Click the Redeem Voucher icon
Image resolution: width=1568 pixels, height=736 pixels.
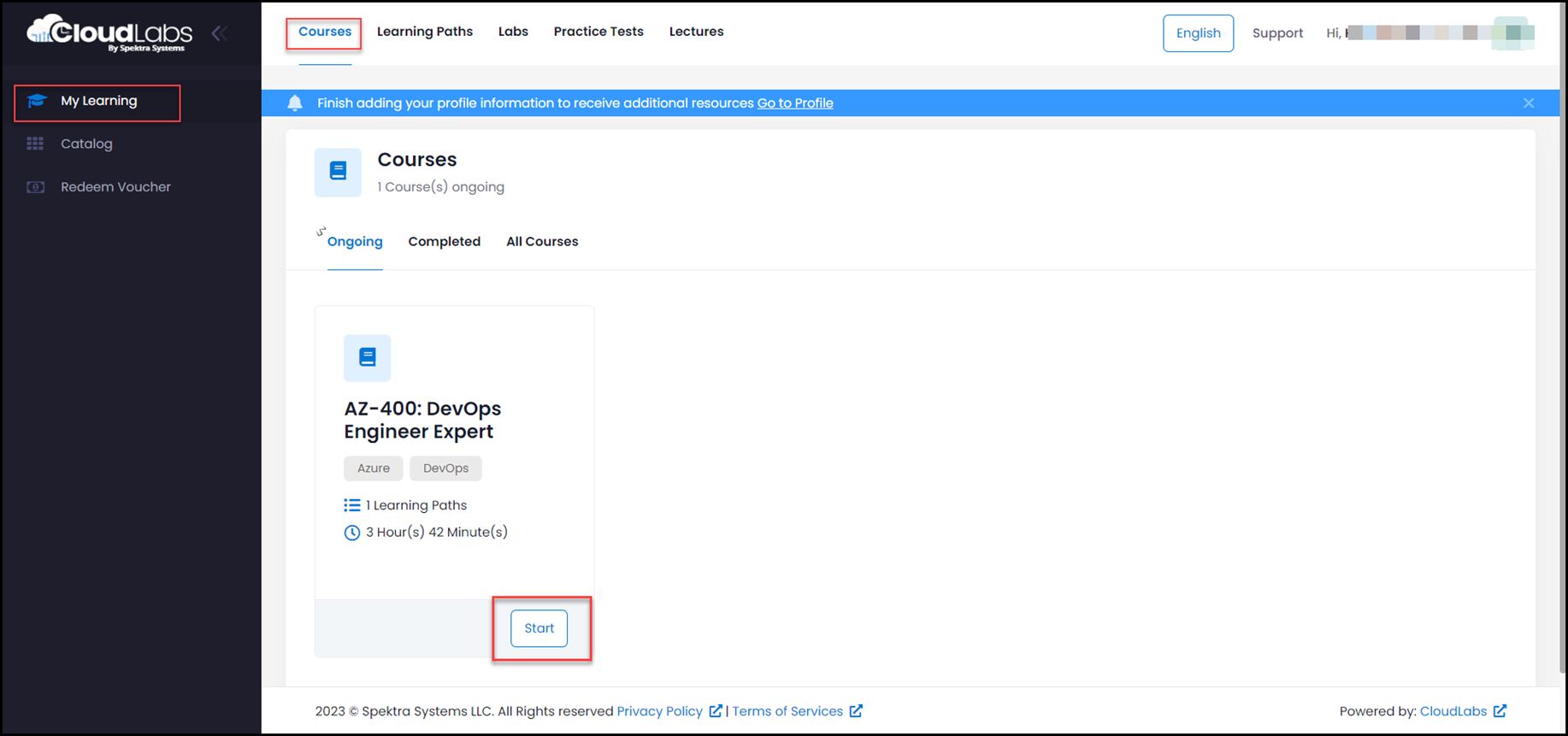(x=35, y=186)
